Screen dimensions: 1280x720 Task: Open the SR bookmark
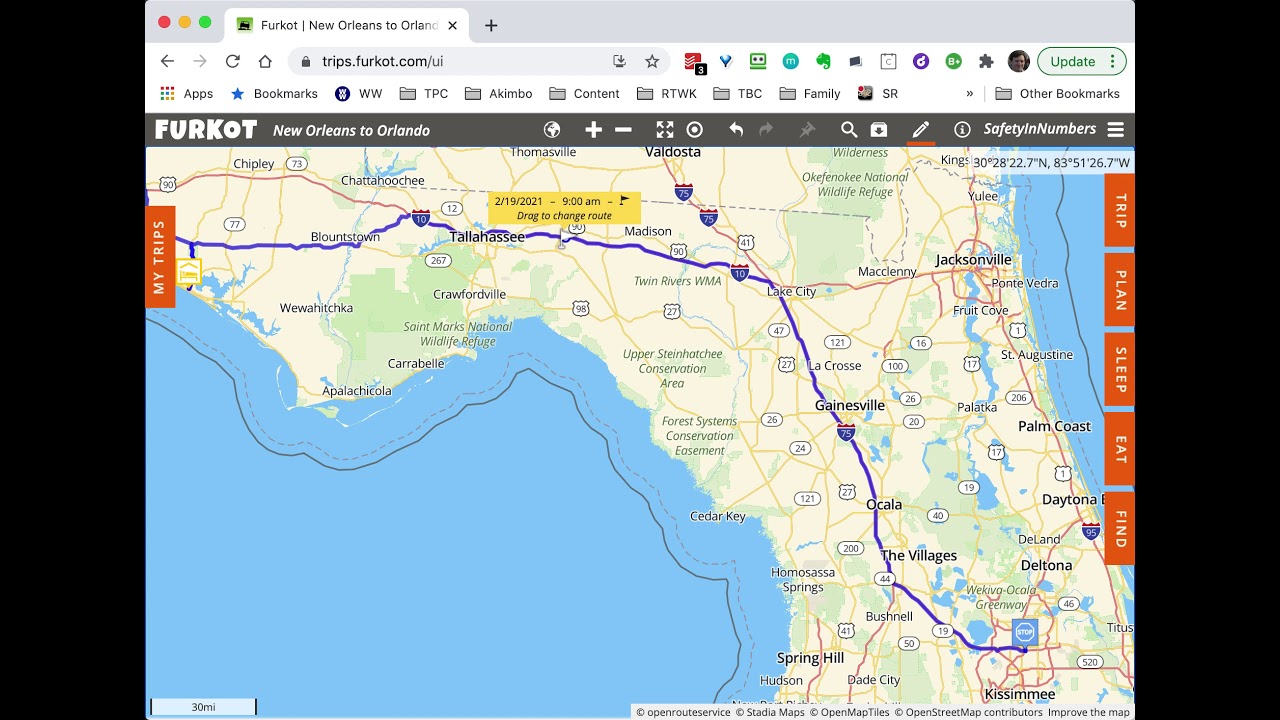coord(878,93)
